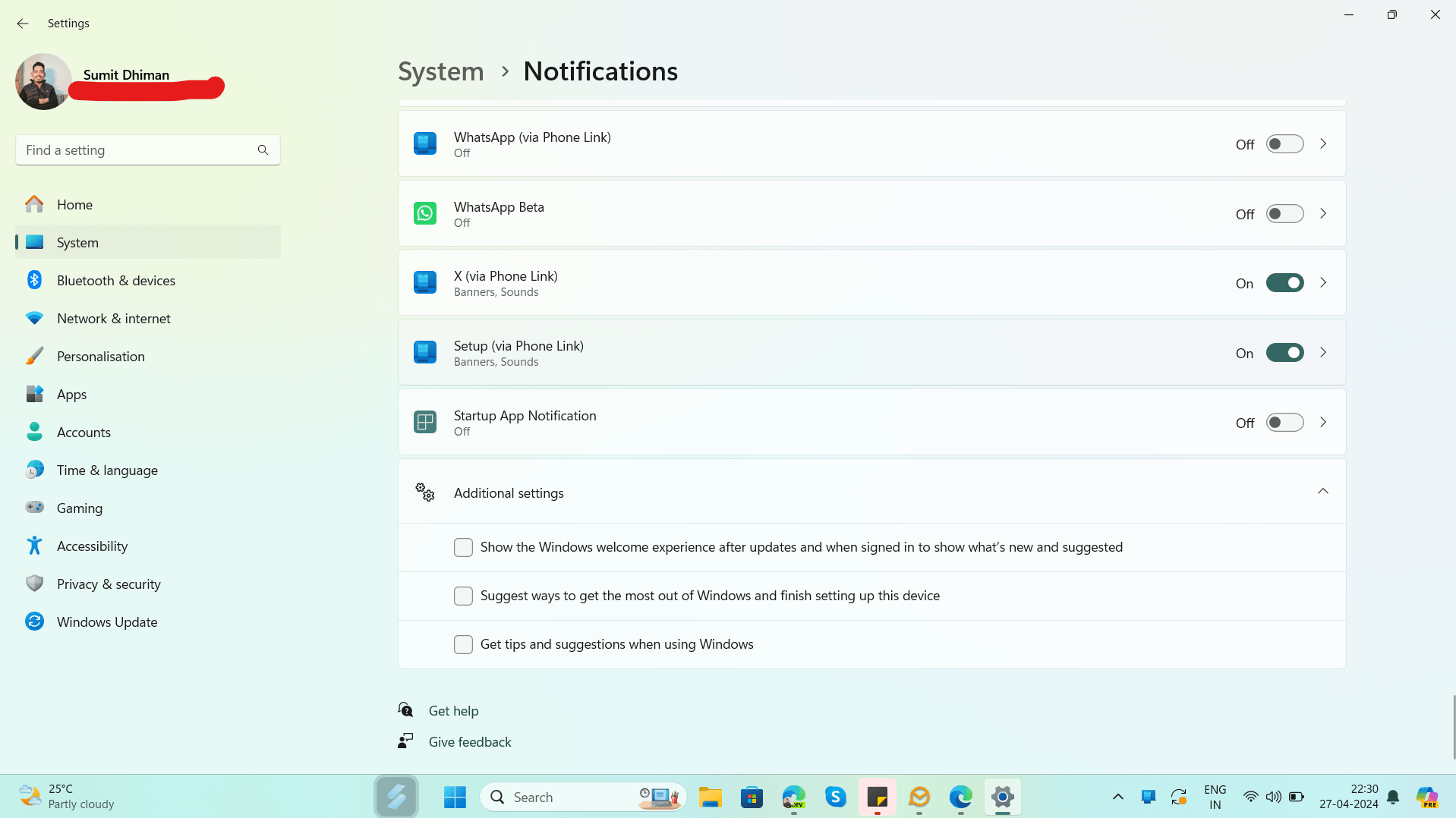Click the vertical scrollbar of the settings page
This screenshot has height=818, width=1456.
pos(1454,726)
